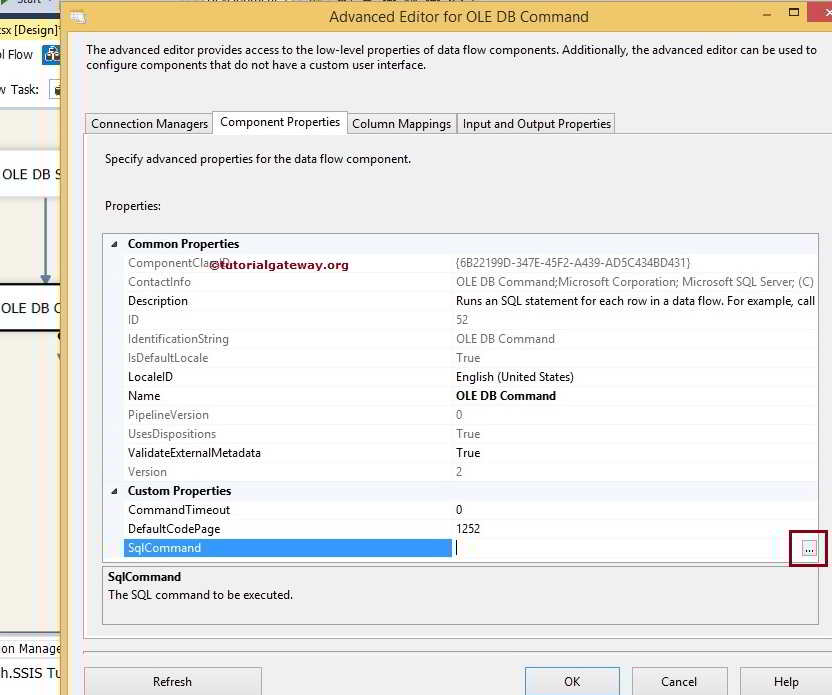Click the small icon beside the Task box

(56, 88)
